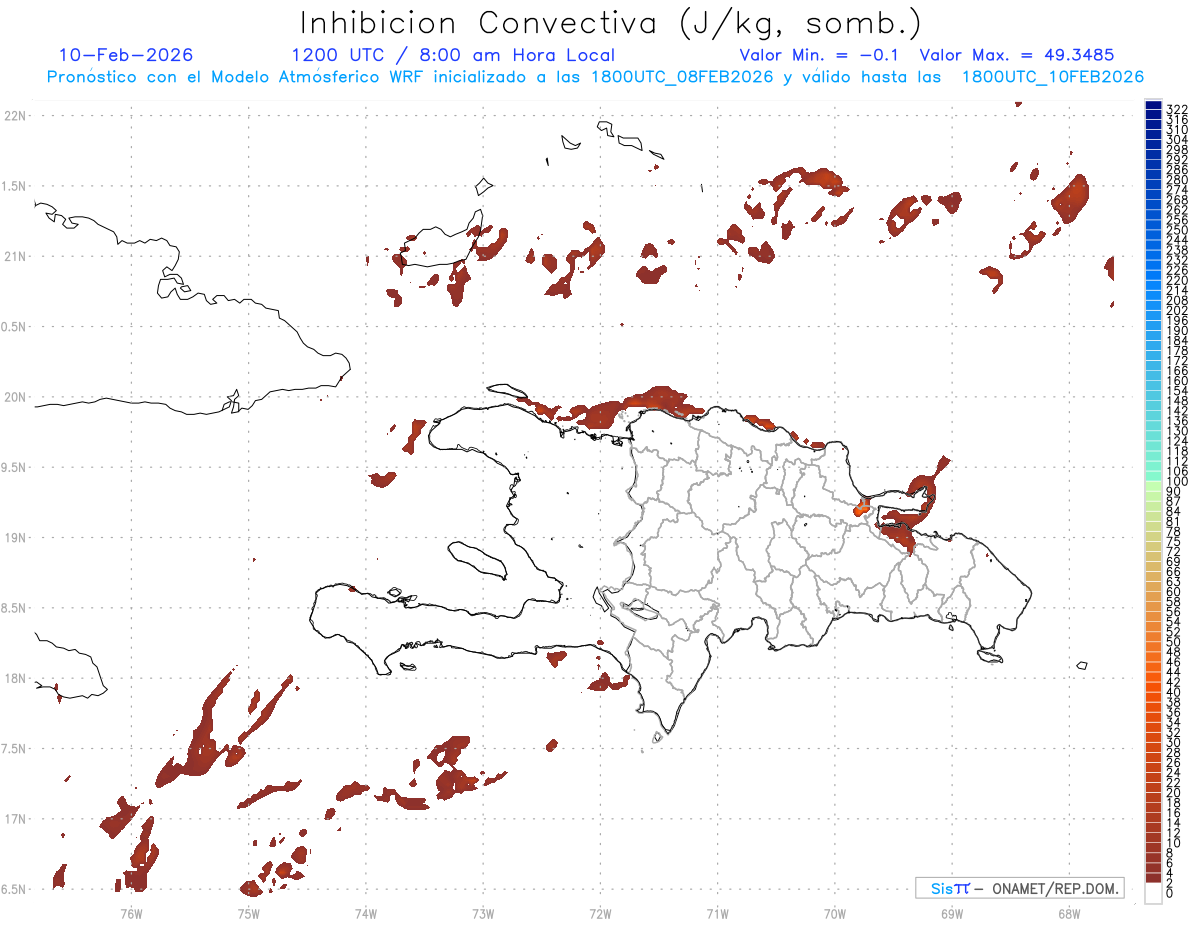The image size is (1200, 927).
Task: Click the "8.5N" latitude label
Action: click(14, 608)
